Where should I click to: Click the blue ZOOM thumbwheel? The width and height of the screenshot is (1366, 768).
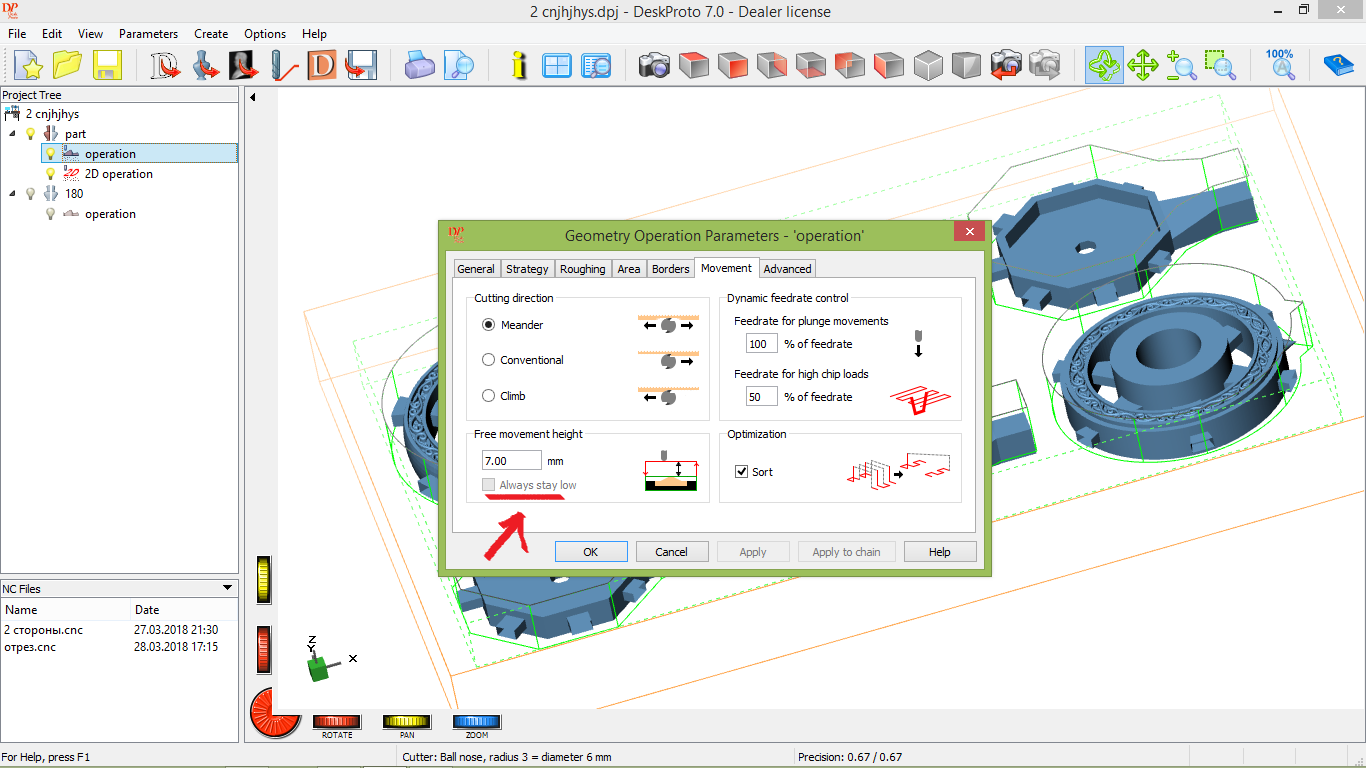pos(477,721)
